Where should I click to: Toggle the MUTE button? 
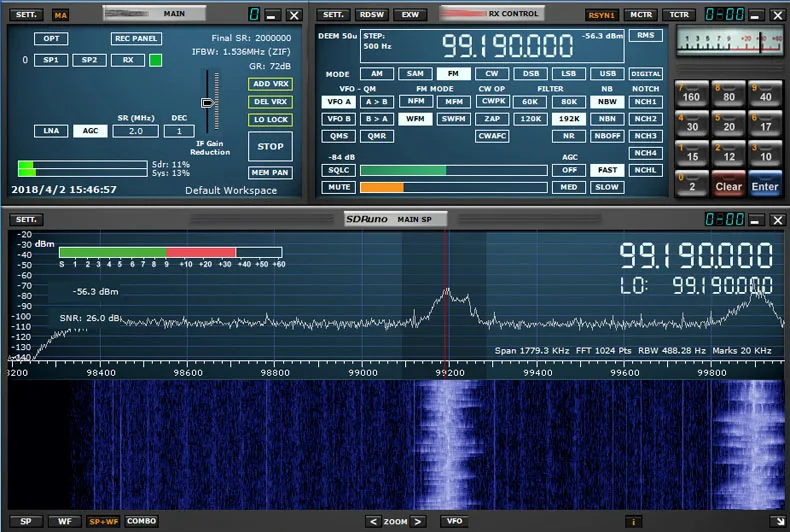339,187
